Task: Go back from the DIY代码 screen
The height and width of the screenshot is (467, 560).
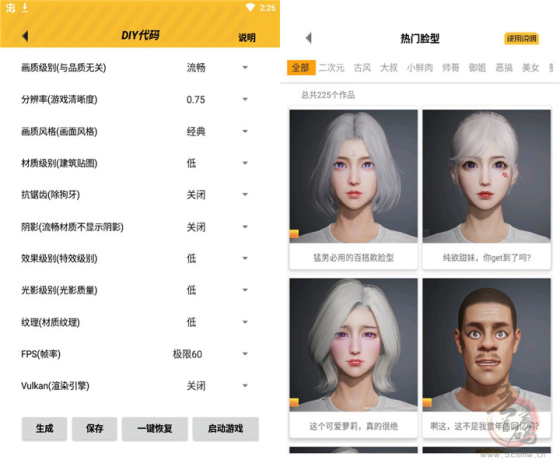Action: tap(25, 36)
